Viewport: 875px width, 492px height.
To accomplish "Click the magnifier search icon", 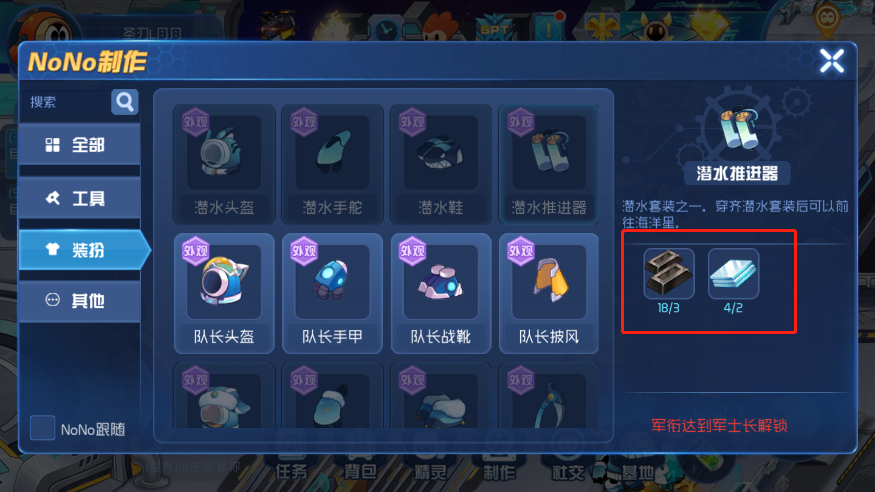I will click(124, 102).
